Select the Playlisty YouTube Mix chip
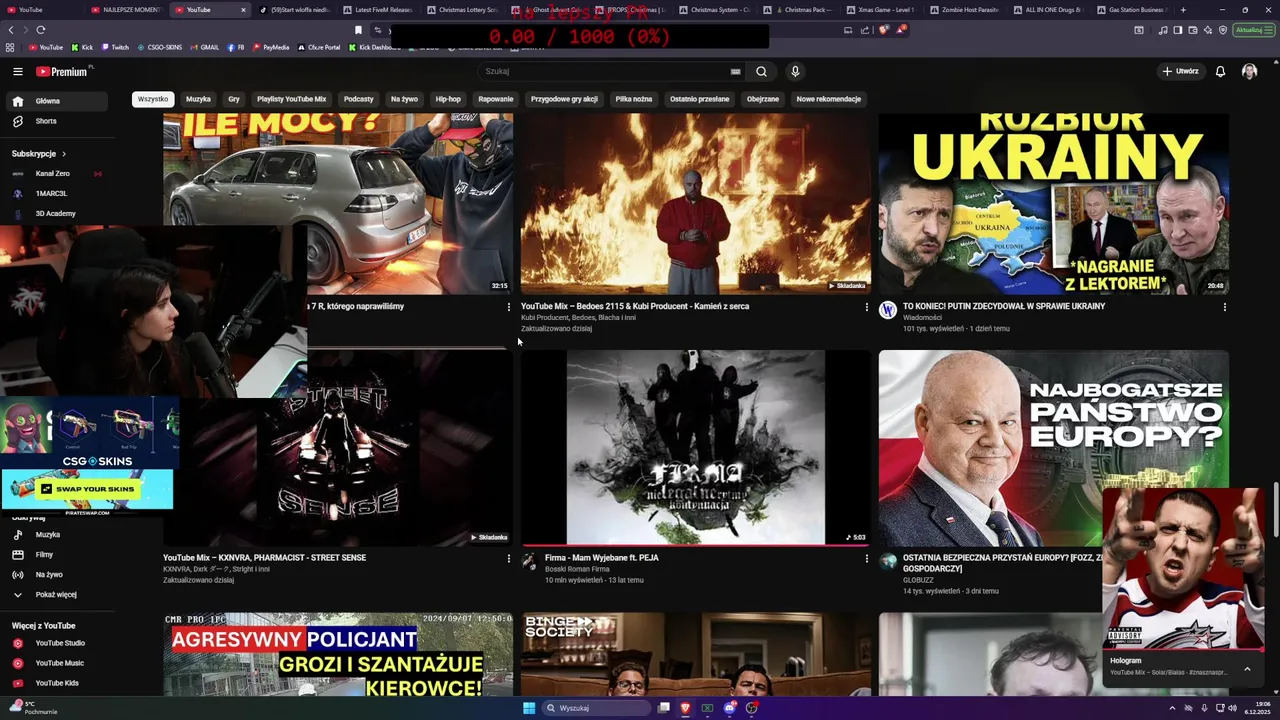Viewport: 1280px width, 720px height. [291, 99]
